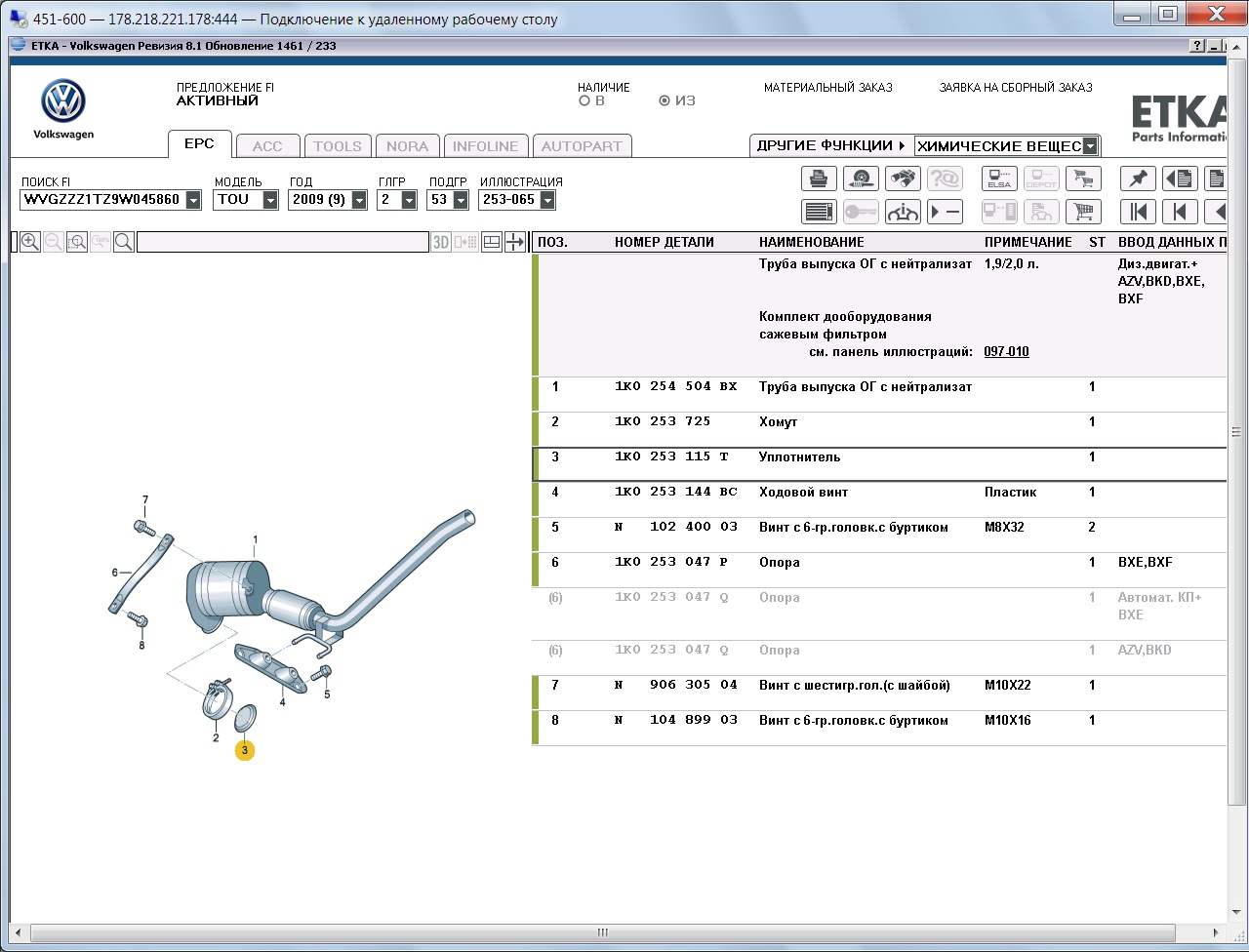Screen dimensions: 1249x952
Task: Click the greyed computer-to-server icon
Action: pyautogui.click(x=999, y=211)
